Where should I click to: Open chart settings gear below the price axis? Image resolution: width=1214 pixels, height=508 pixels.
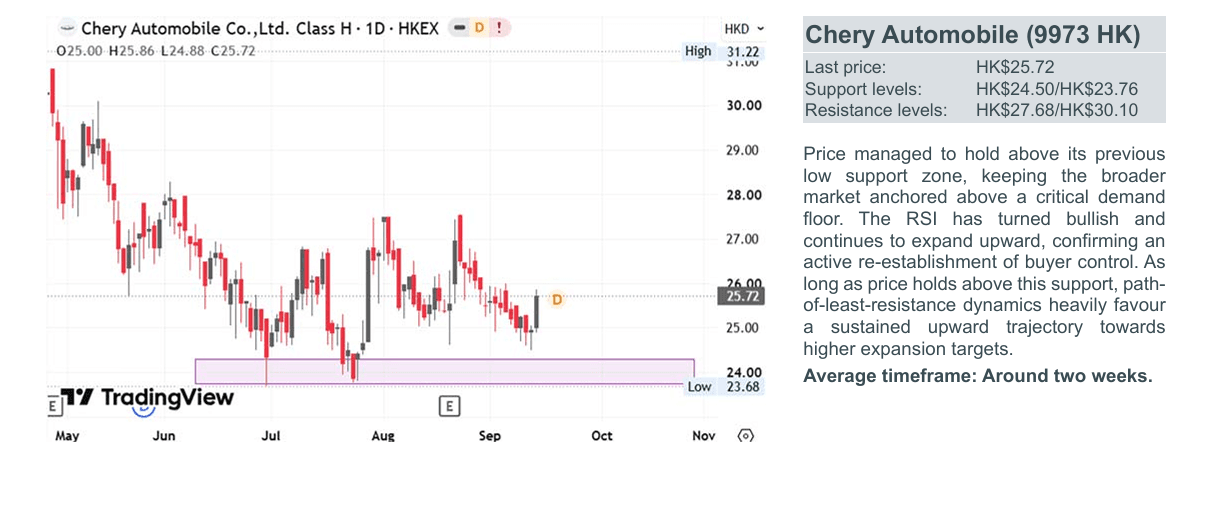click(x=744, y=436)
